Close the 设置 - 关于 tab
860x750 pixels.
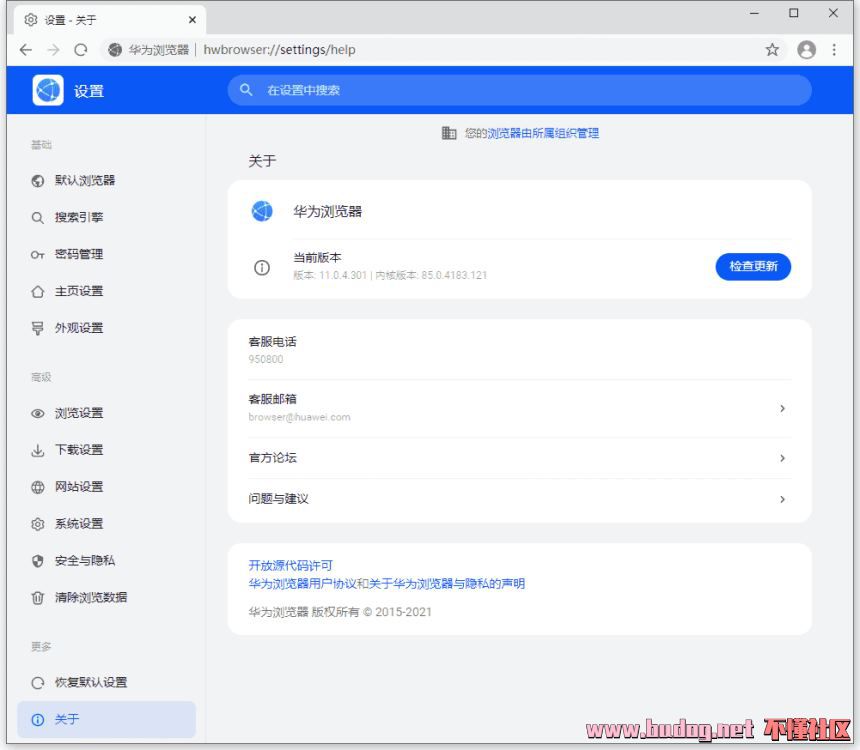[x=192, y=20]
